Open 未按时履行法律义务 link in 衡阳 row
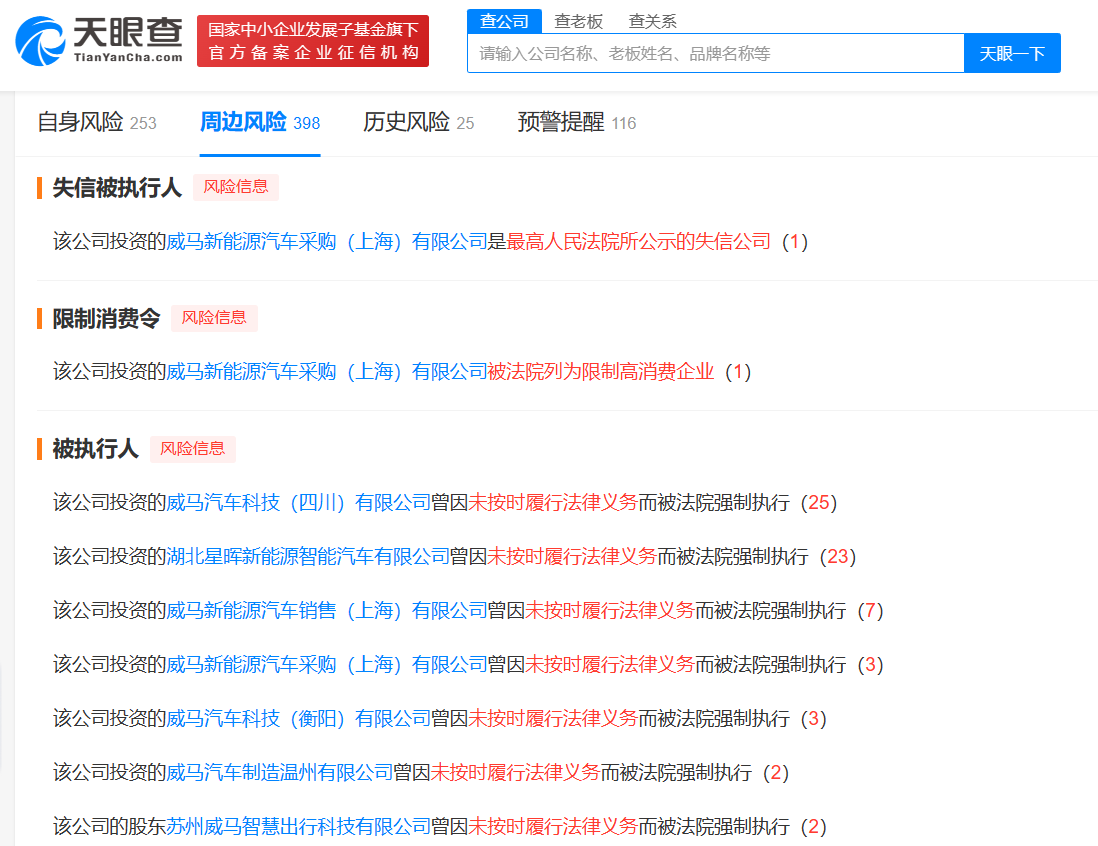Screen dimensions: 1098x846 point(553,719)
